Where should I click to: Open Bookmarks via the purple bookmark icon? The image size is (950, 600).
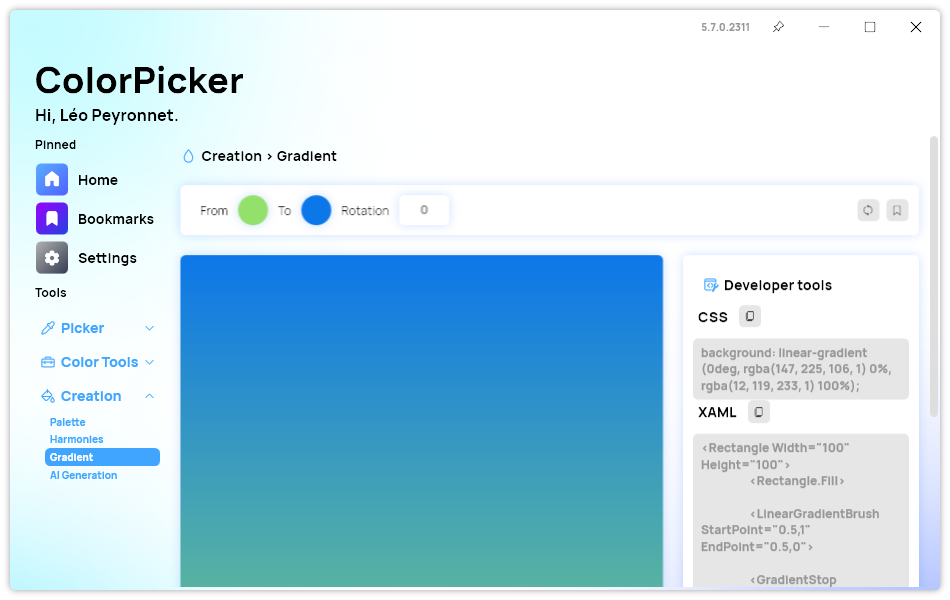click(52, 219)
